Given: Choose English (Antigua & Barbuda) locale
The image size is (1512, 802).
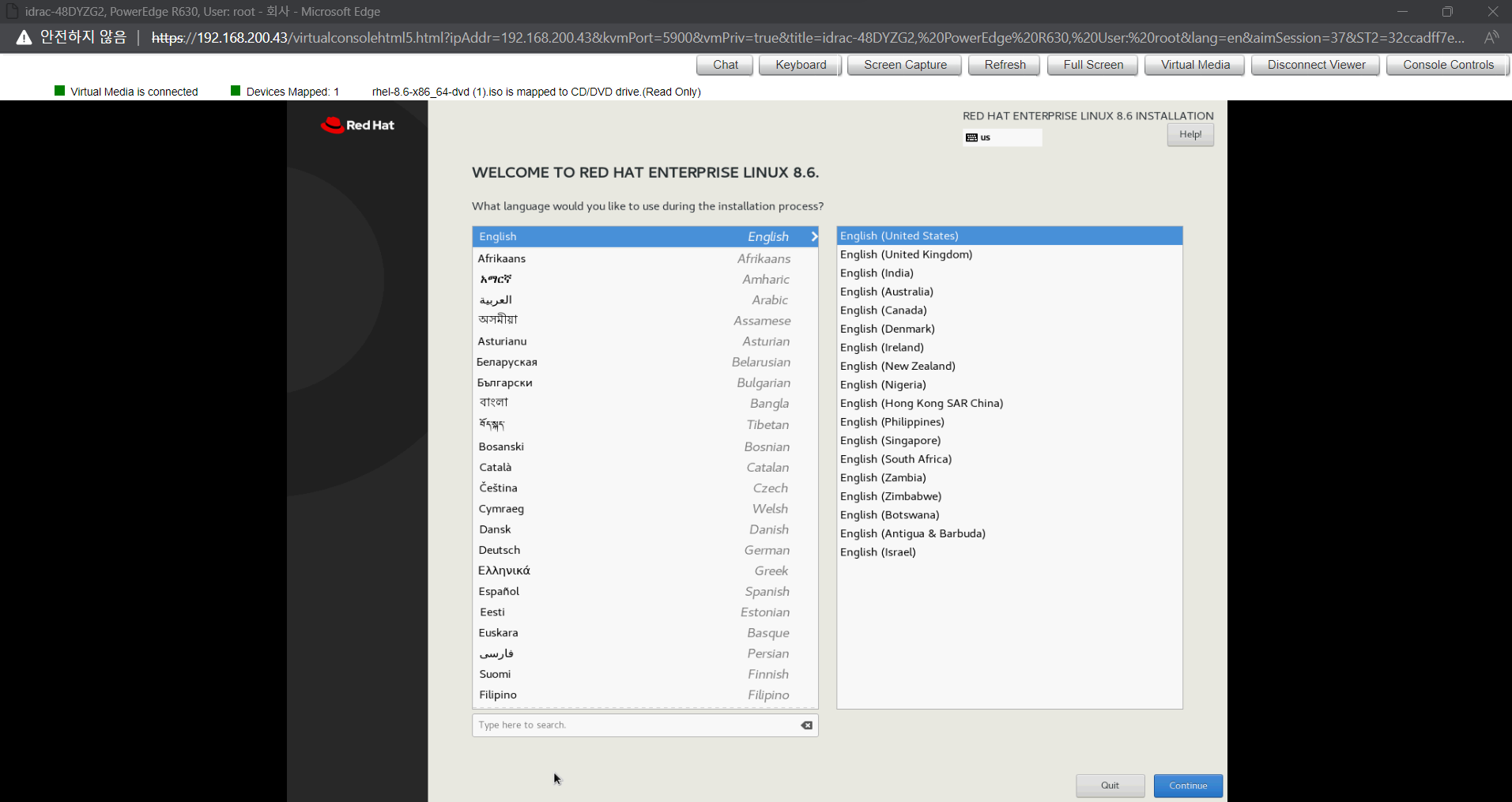Looking at the screenshot, I should (x=1009, y=533).
